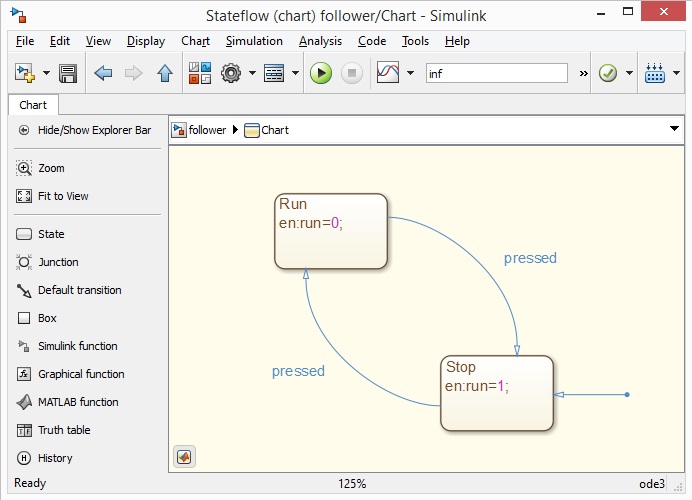
Task: Open the Edit menu
Action: (60, 41)
